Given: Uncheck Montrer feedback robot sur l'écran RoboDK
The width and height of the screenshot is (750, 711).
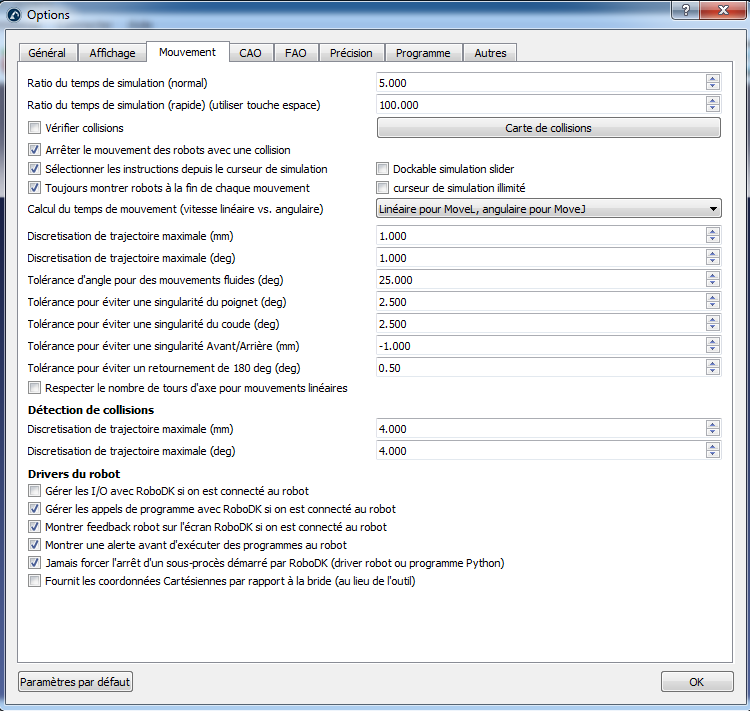Looking at the screenshot, I should [34, 527].
